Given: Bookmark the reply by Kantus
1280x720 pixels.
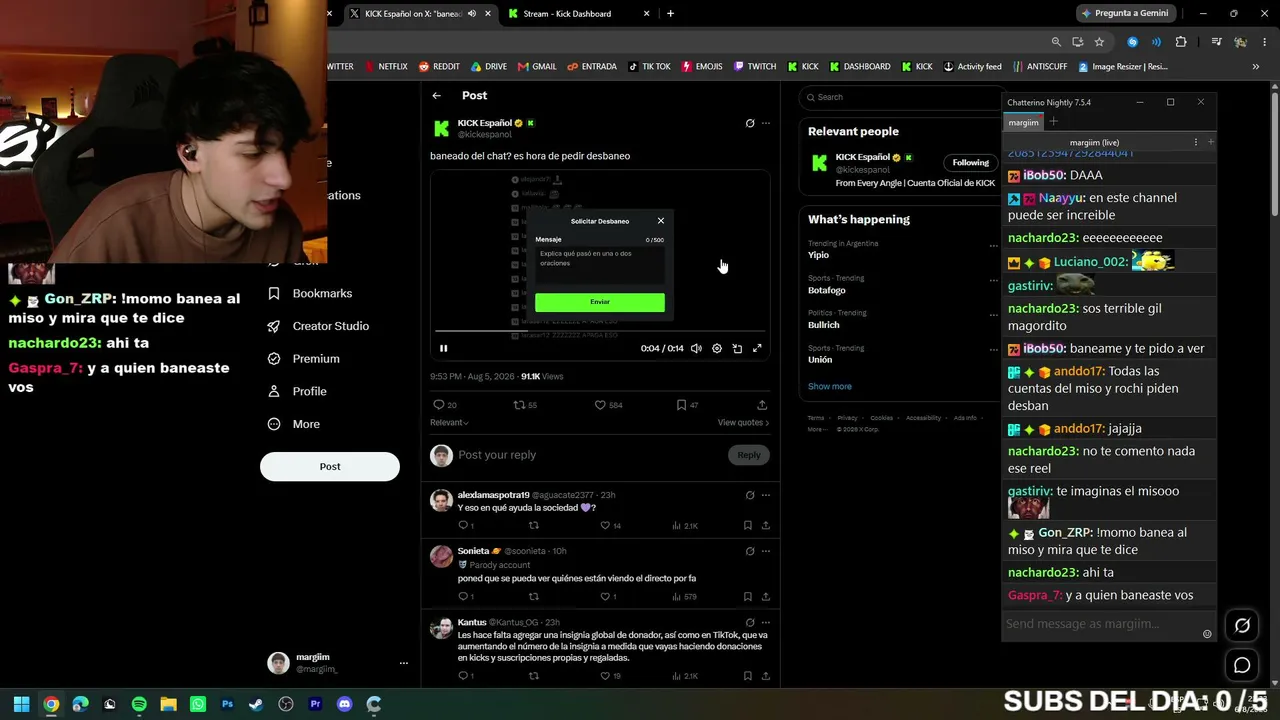Looking at the screenshot, I should [x=748, y=676].
